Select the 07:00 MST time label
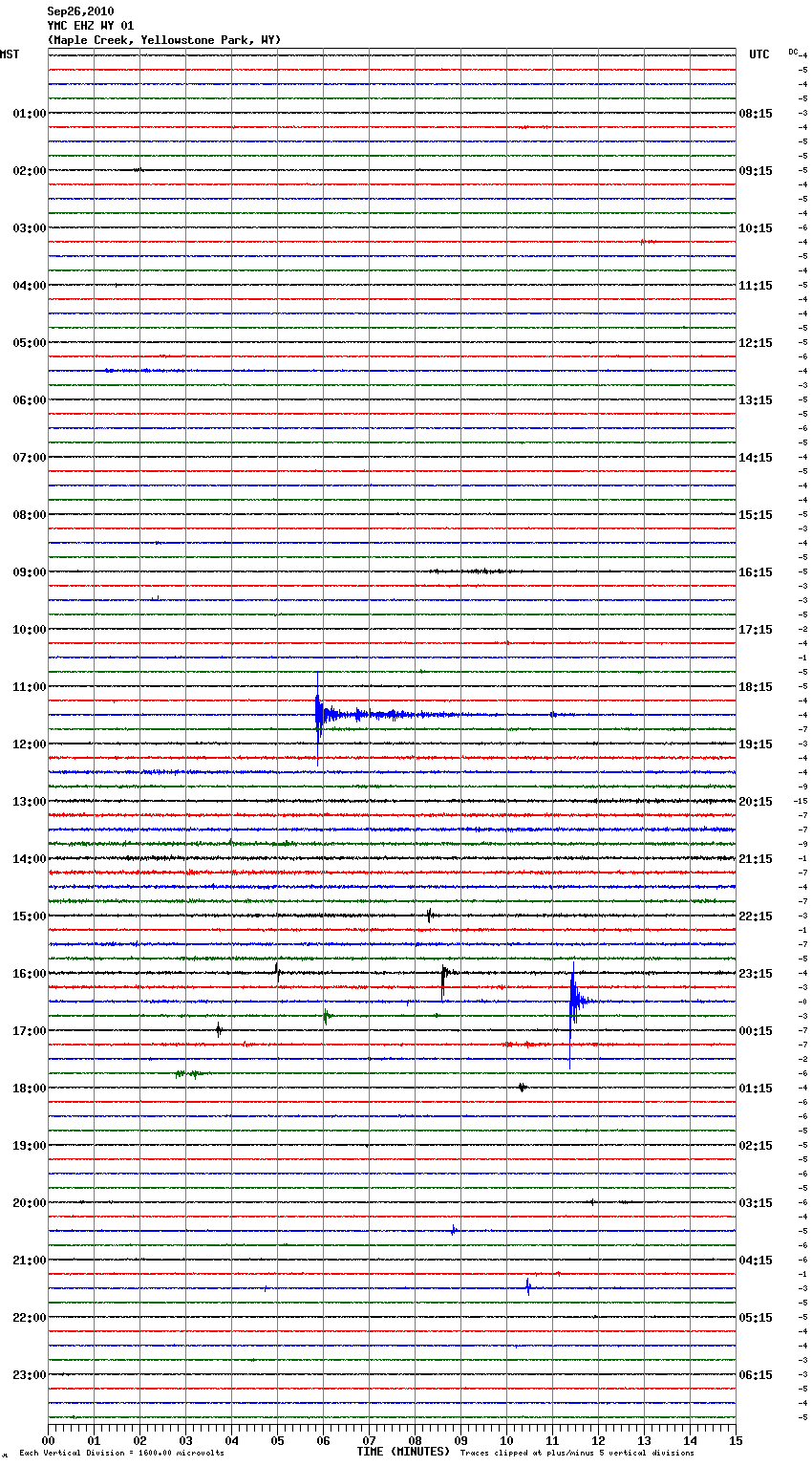This screenshot has height=1466, width=812. click(x=29, y=458)
